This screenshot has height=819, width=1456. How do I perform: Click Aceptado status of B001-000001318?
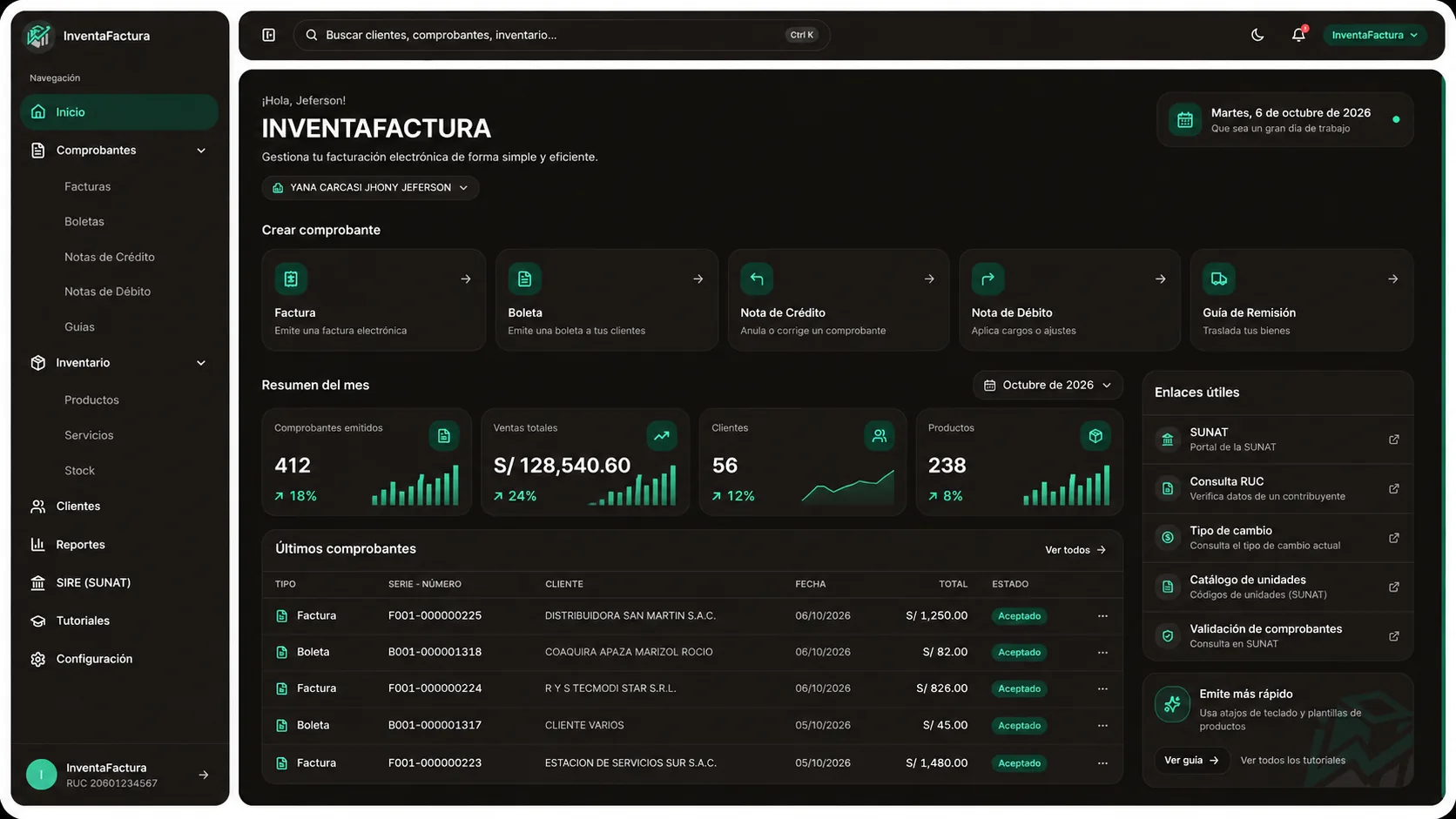coord(1019,653)
